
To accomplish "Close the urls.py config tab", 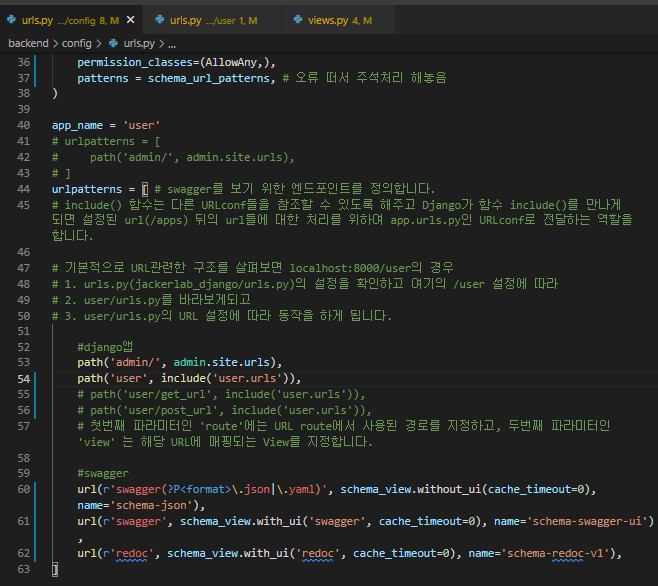I will (x=131, y=20).
